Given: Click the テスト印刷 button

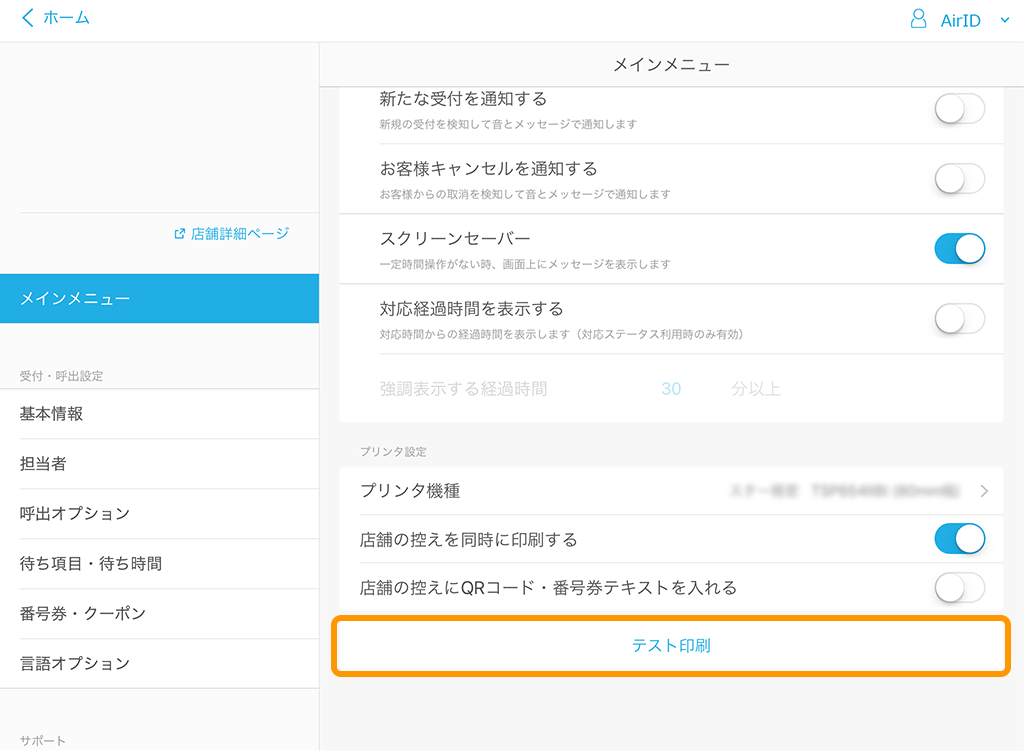Looking at the screenshot, I should 671,646.
